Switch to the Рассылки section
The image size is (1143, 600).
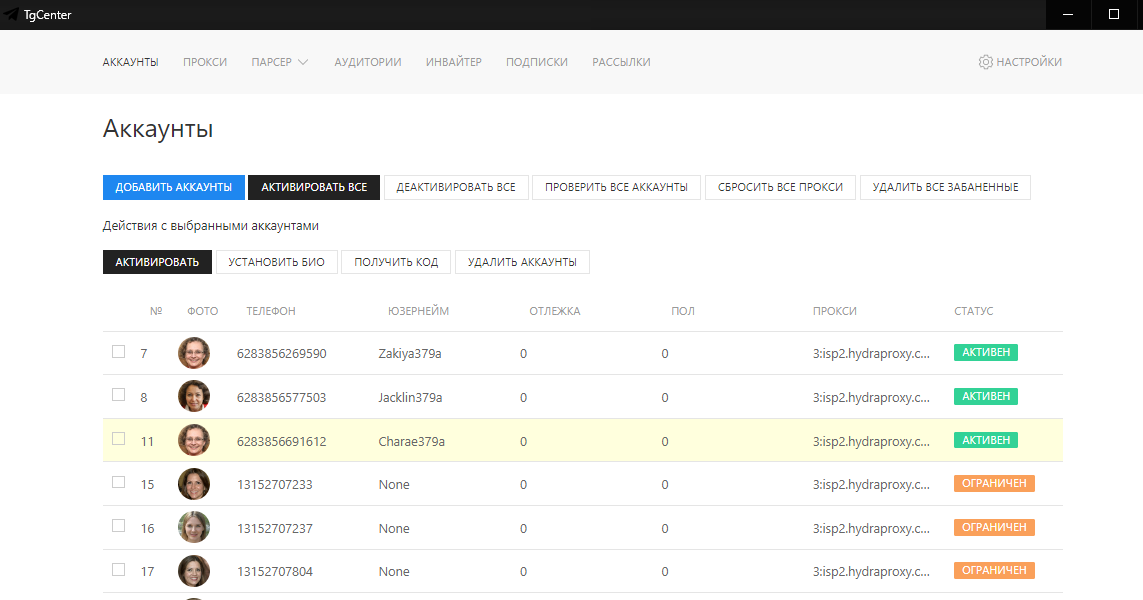point(621,62)
